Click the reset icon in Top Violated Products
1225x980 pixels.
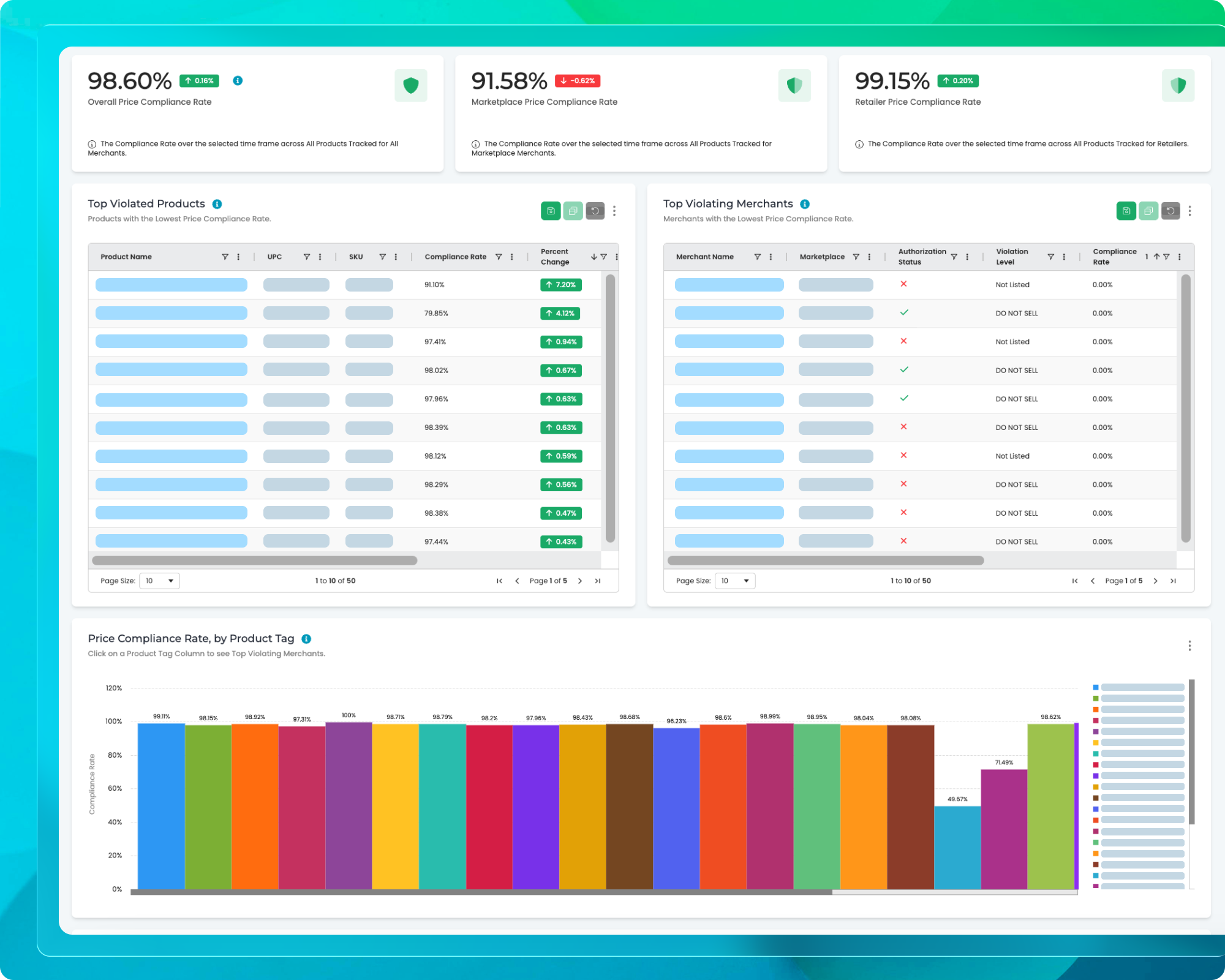click(x=595, y=211)
